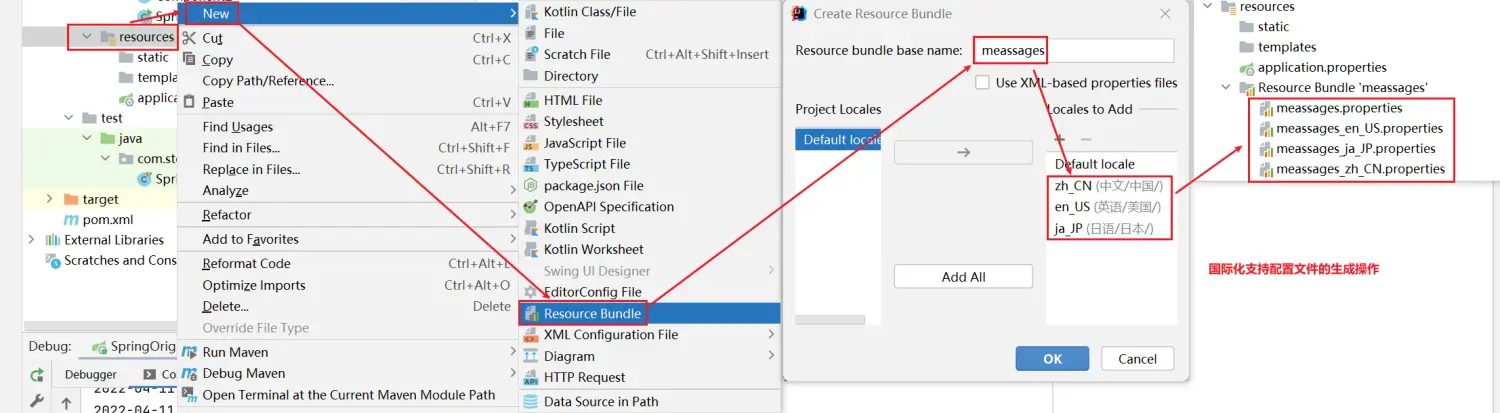
Task: Select Reformat Code in context menu
Action: 246,264
